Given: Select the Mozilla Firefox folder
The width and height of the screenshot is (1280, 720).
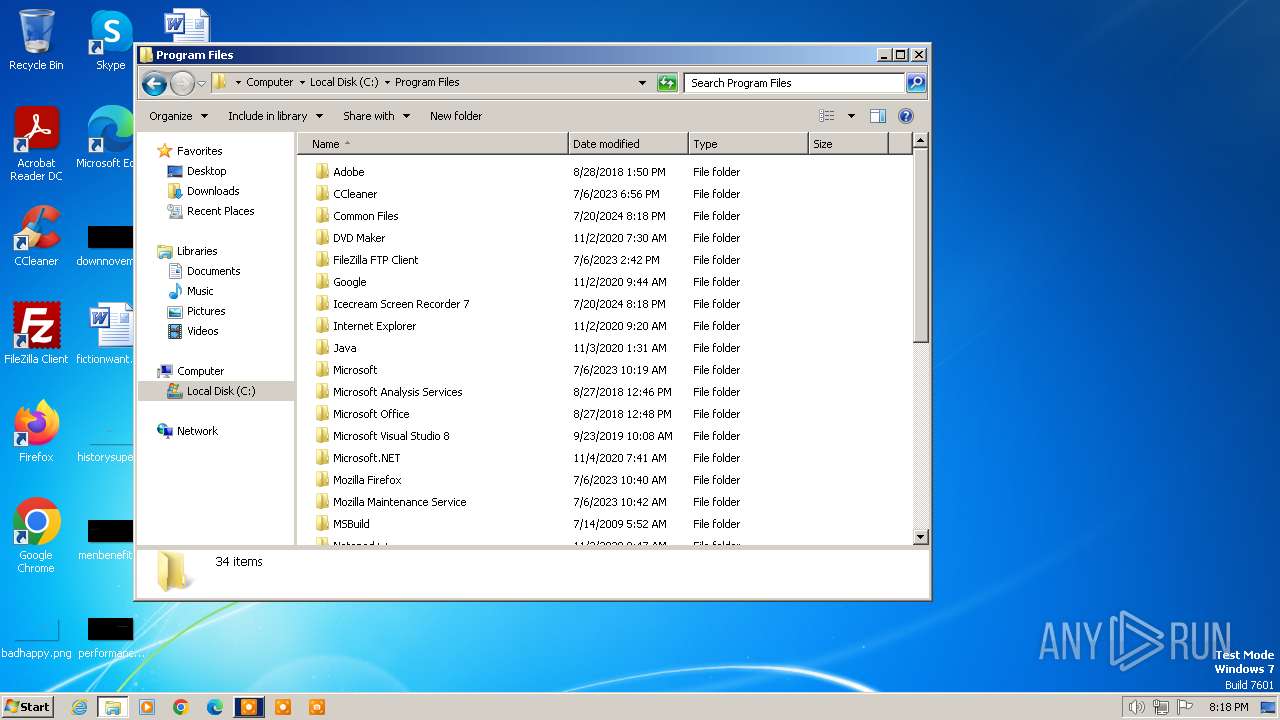Looking at the screenshot, I should [x=367, y=480].
